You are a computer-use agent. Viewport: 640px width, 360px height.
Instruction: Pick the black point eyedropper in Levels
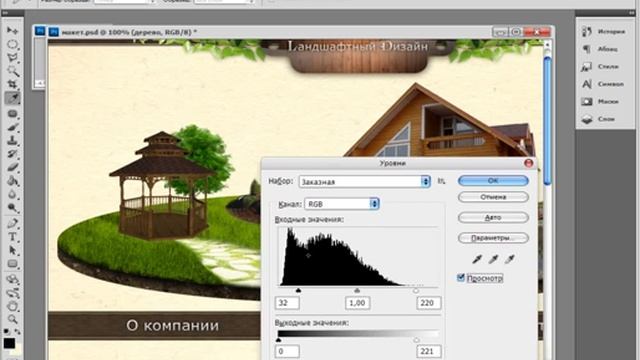[477, 259]
